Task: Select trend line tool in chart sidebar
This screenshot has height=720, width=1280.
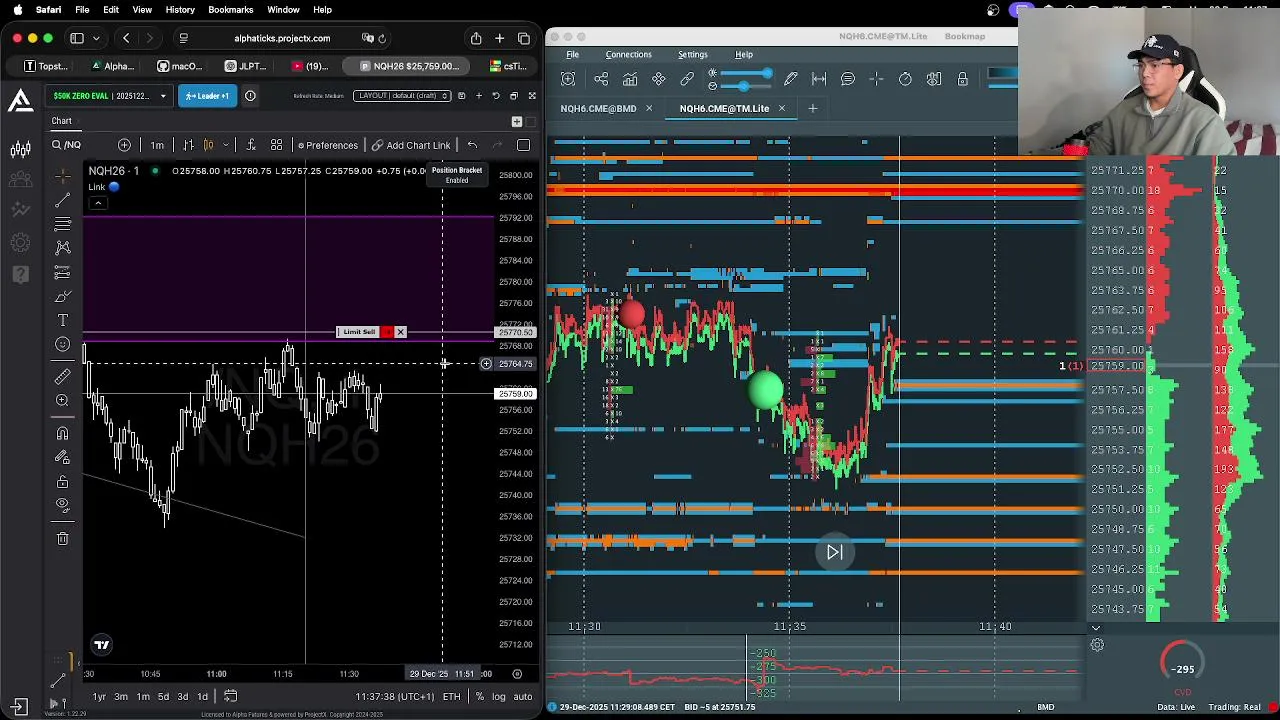Action: [x=62, y=199]
